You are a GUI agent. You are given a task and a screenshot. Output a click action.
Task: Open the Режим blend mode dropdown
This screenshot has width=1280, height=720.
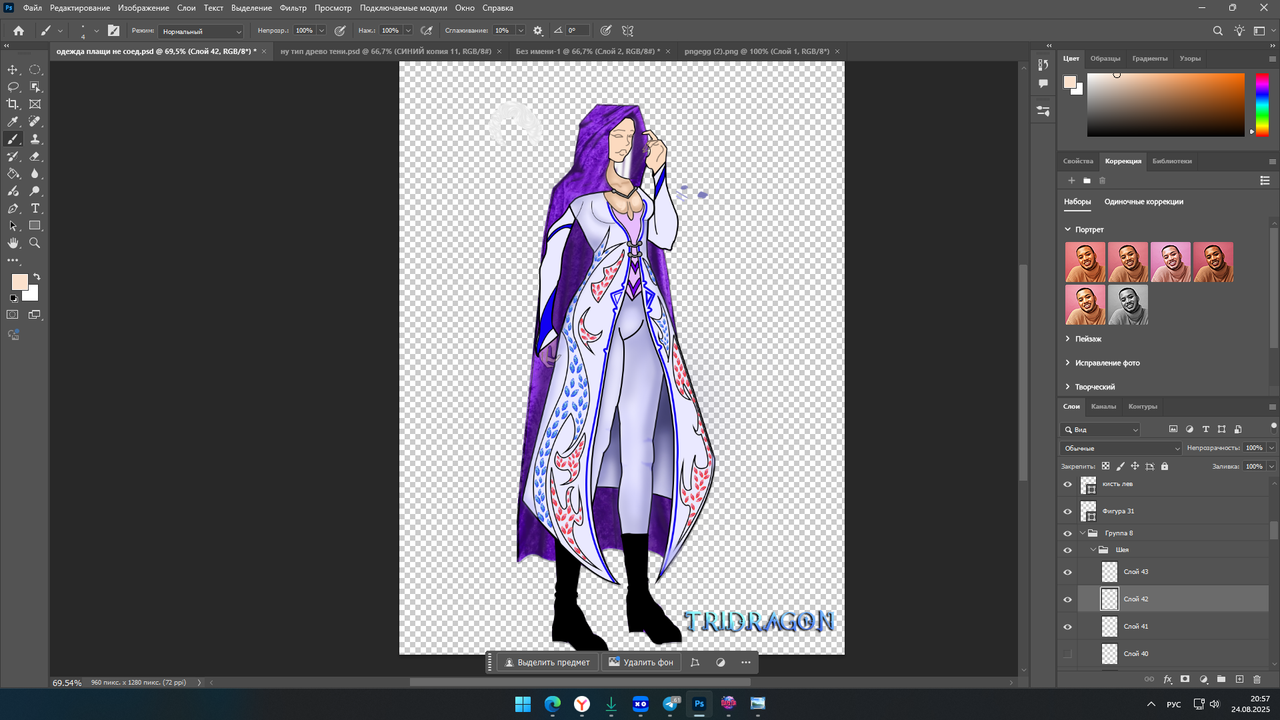coord(200,31)
